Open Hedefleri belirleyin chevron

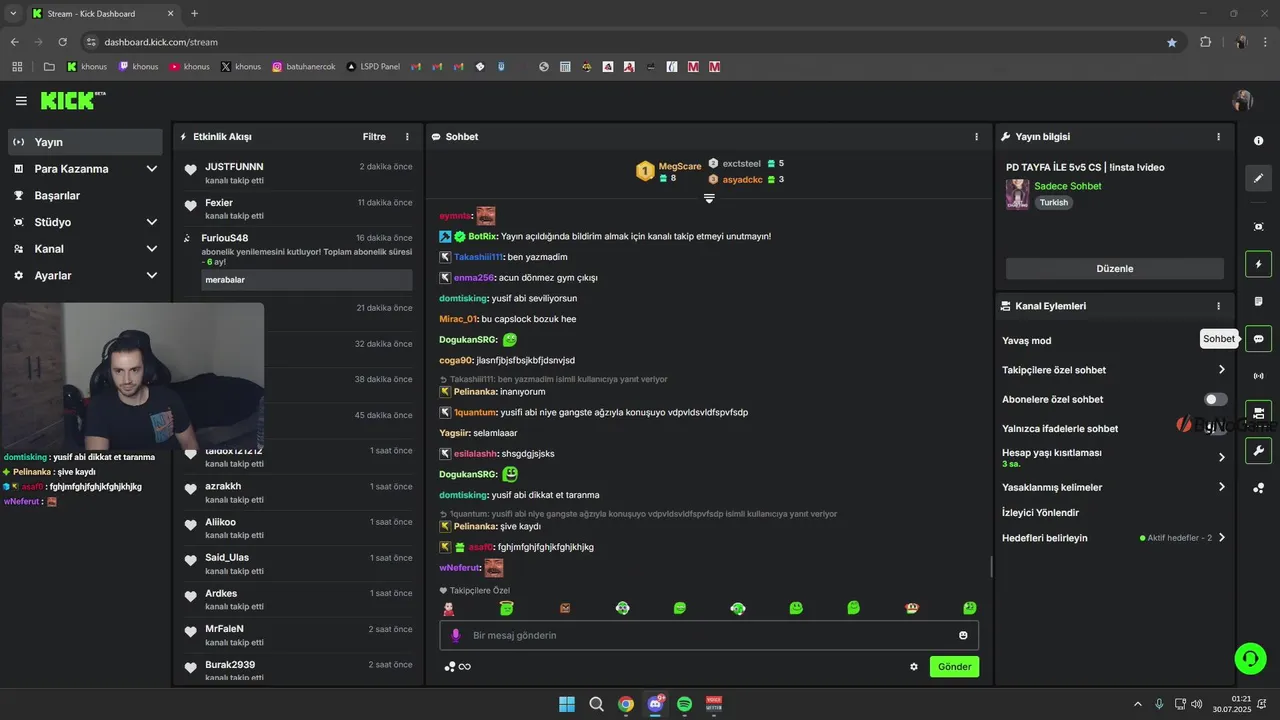point(1221,538)
